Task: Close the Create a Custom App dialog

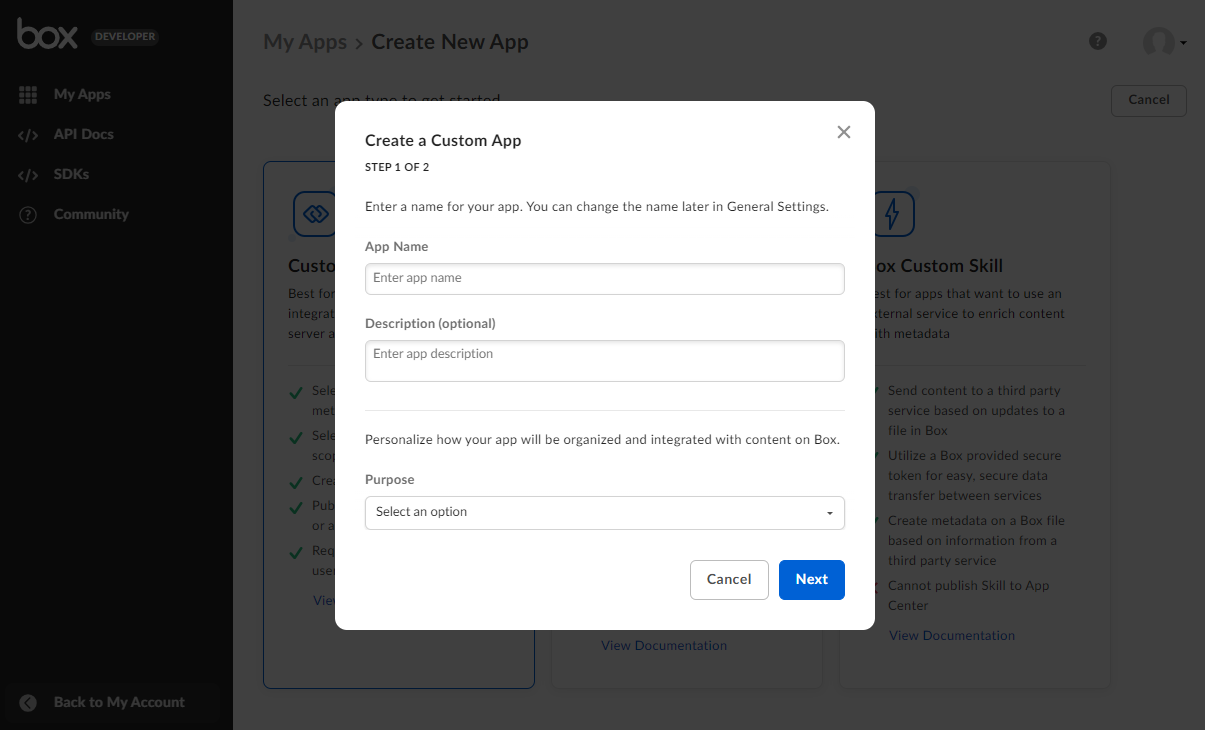Action: point(843,132)
